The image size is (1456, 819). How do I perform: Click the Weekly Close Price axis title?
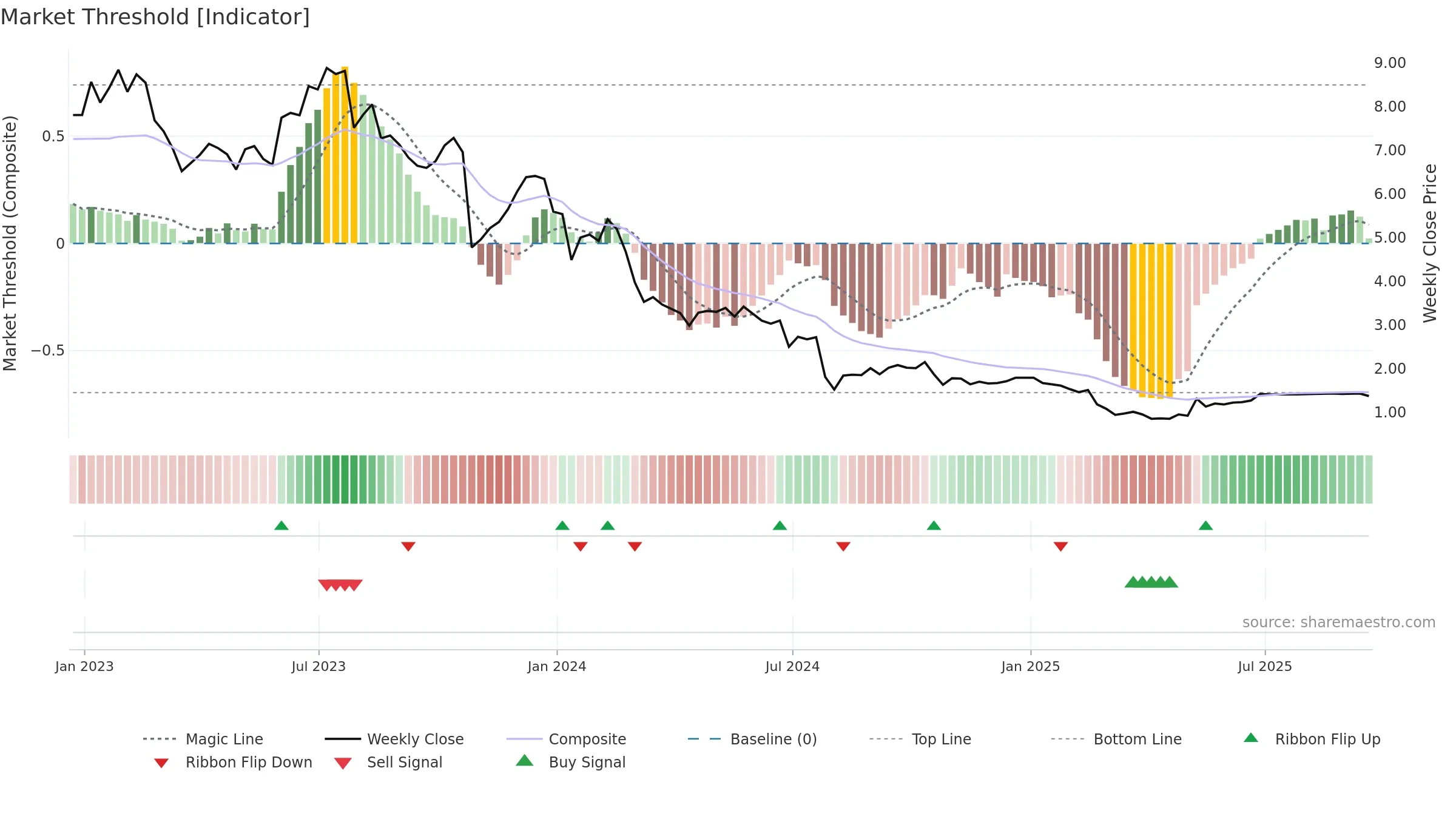point(1430,243)
